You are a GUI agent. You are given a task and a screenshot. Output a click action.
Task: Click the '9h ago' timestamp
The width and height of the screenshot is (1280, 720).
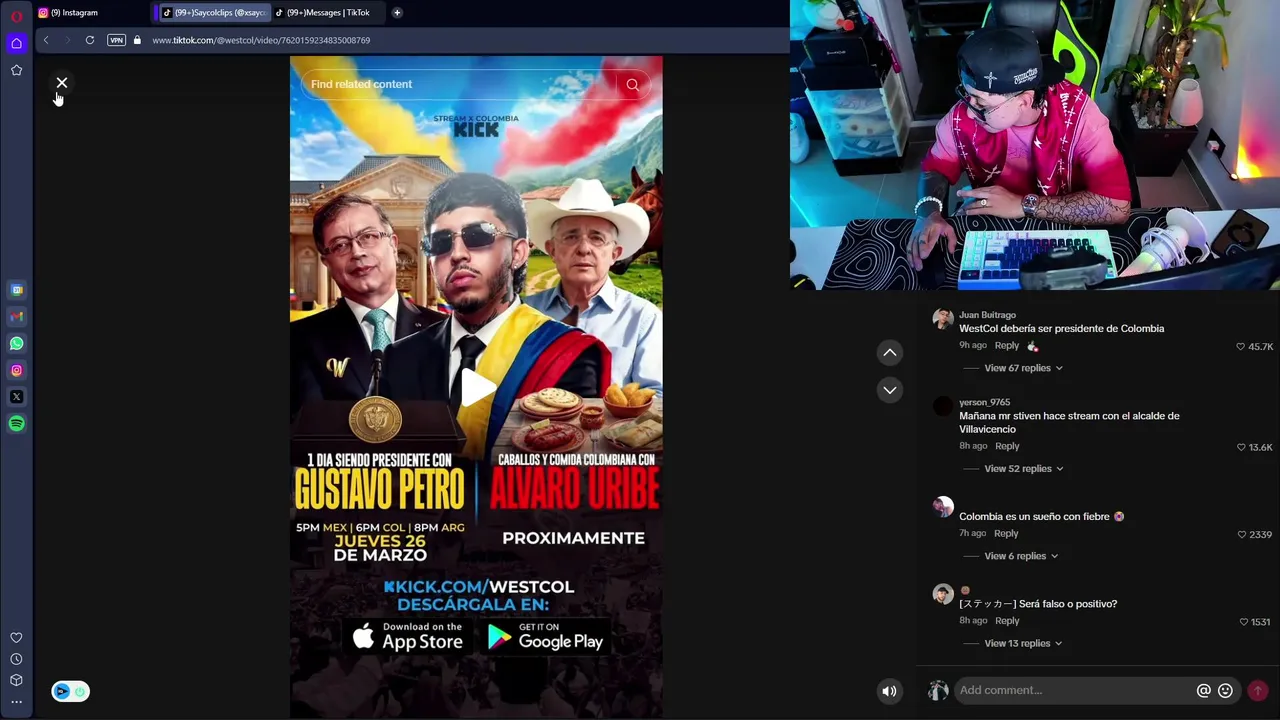click(973, 346)
